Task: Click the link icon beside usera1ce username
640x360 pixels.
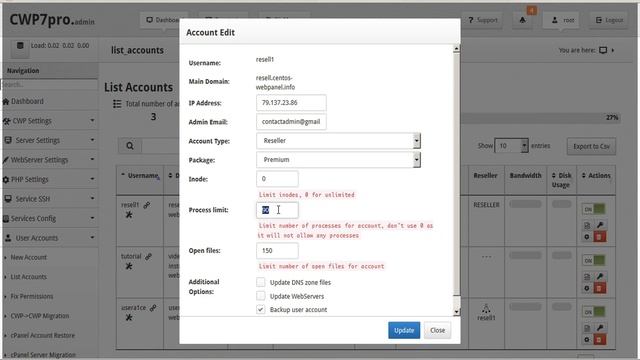Action: click(x=153, y=308)
